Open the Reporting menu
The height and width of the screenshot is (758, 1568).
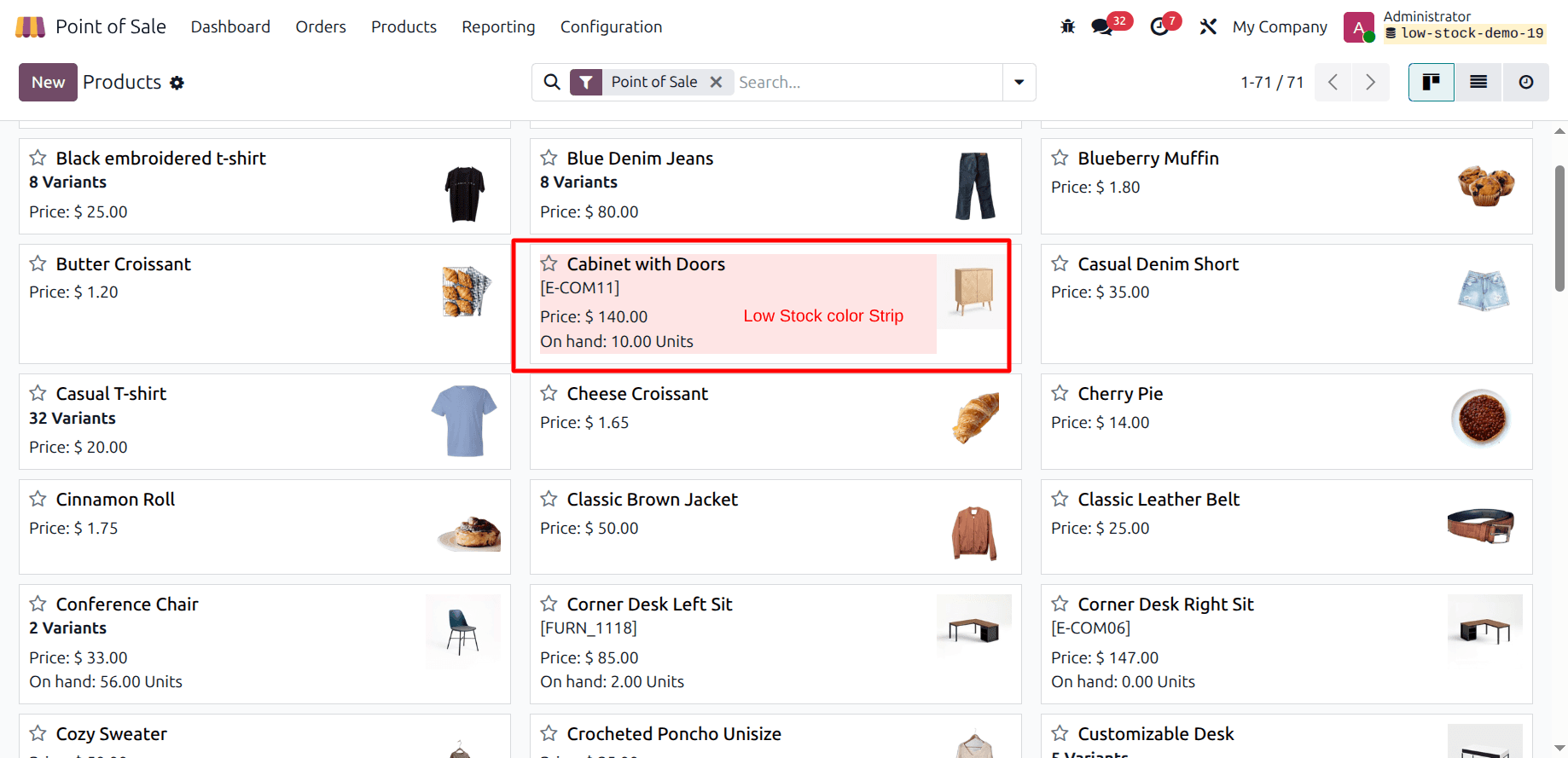click(x=498, y=26)
